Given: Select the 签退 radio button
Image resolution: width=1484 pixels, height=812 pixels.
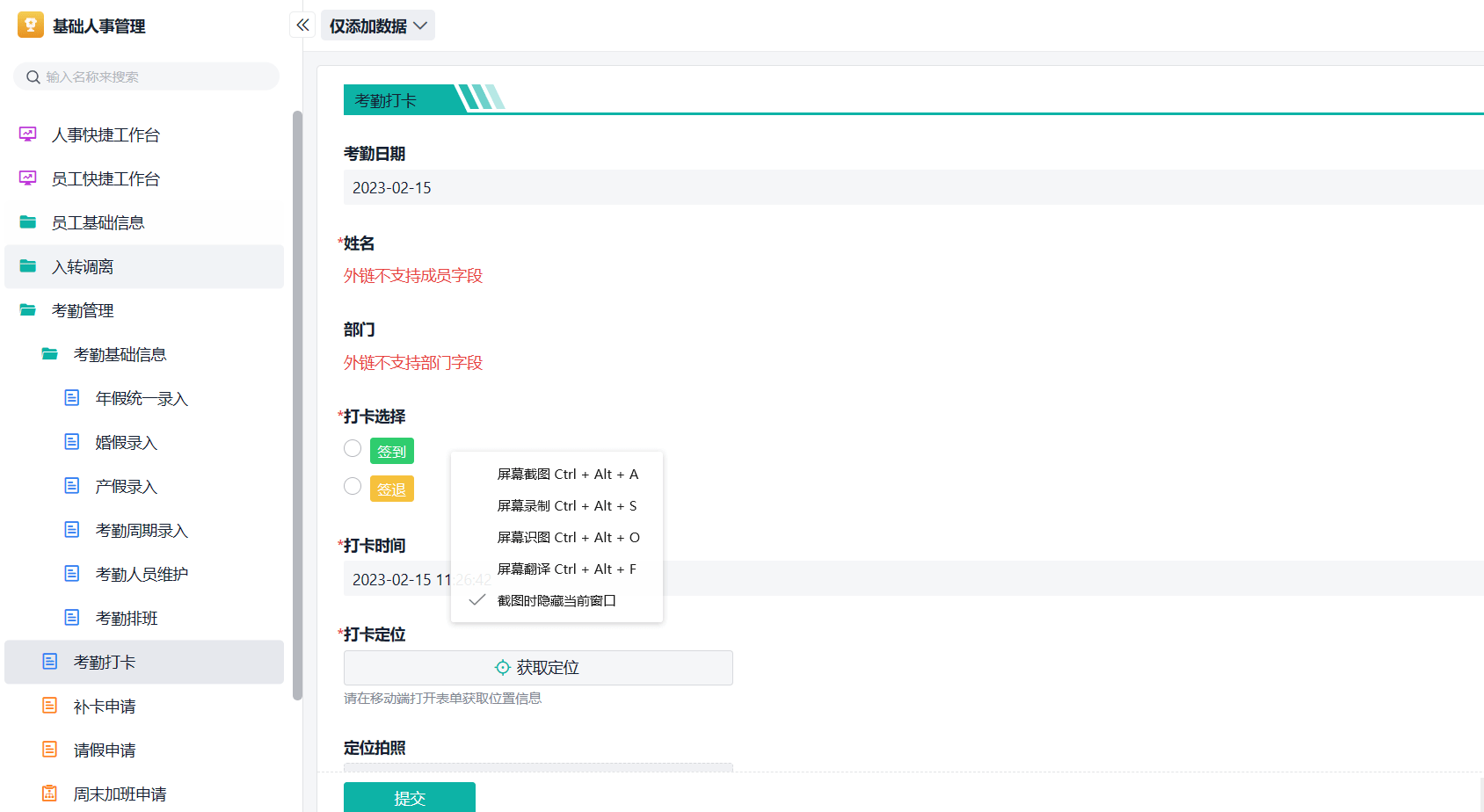Looking at the screenshot, I should (353, 486).
